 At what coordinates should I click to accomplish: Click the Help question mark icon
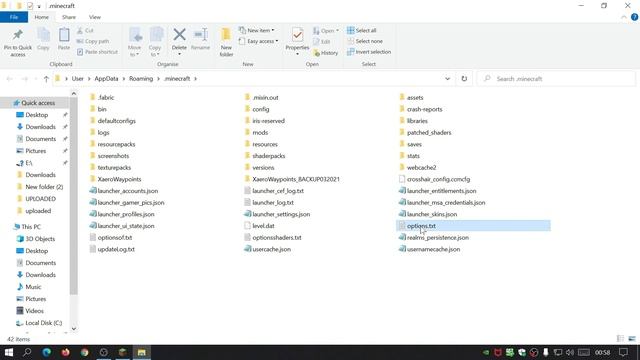(x=634, y=17)
